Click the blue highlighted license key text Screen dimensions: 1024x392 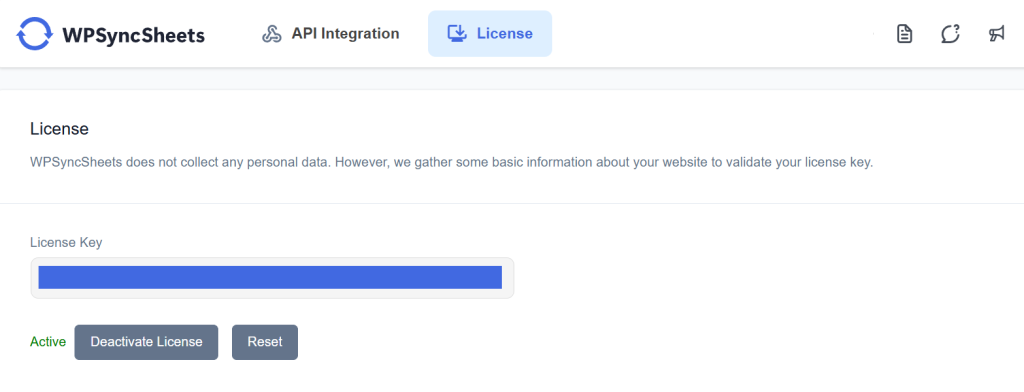pyautogui.click(x=270, y=277)
